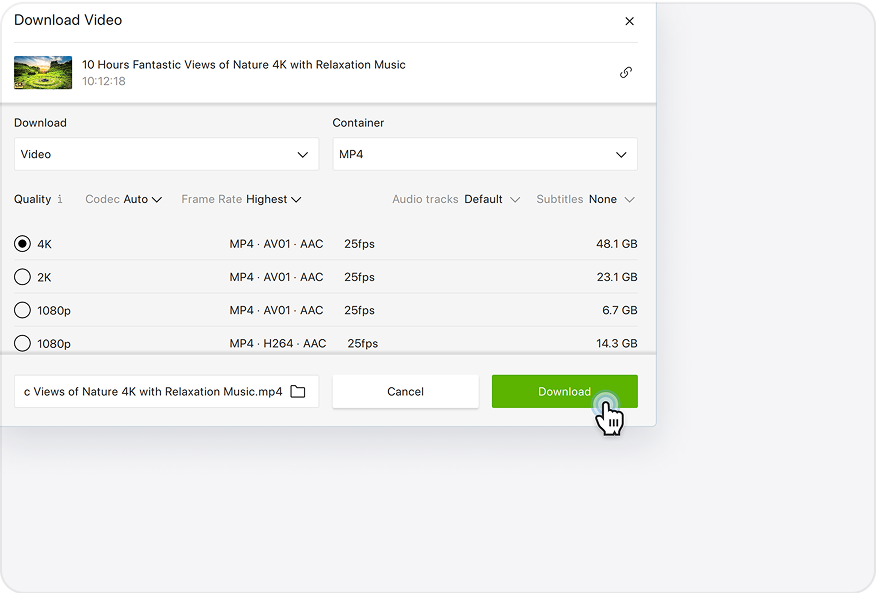Close the Download Video dialog
This screenshot has width=876, height=593.
629,21
